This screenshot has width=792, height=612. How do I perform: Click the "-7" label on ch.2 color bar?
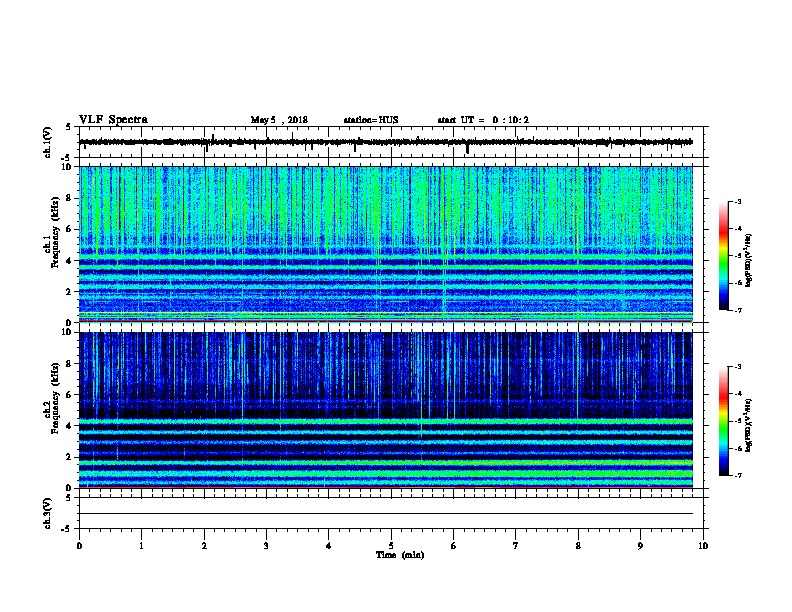click(737, 476)
